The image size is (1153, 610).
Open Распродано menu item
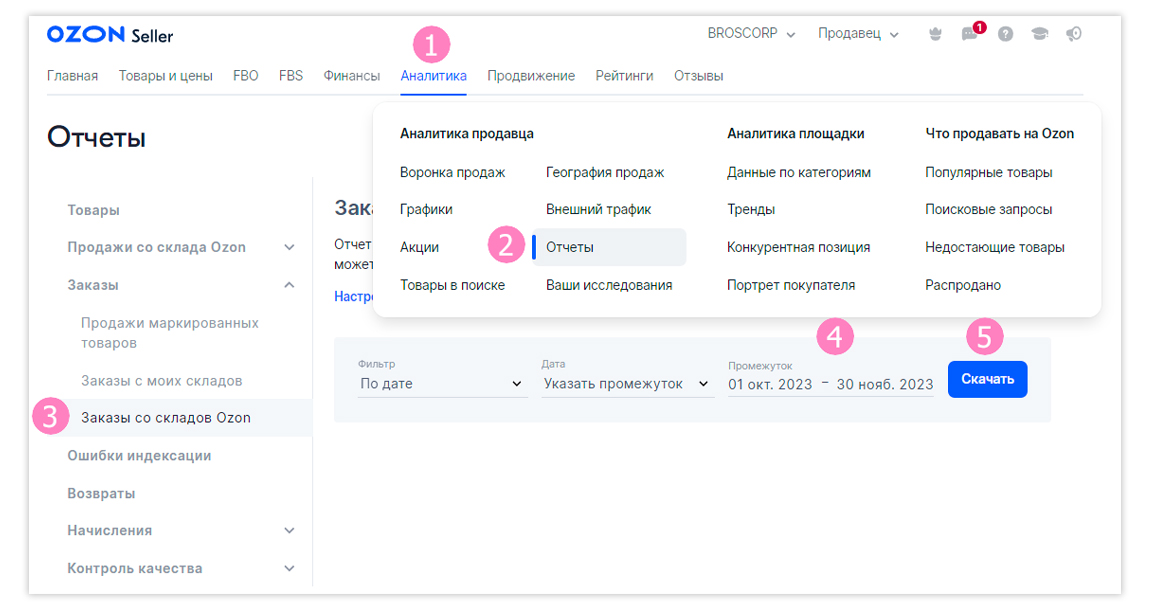click(x=963, y=285)
